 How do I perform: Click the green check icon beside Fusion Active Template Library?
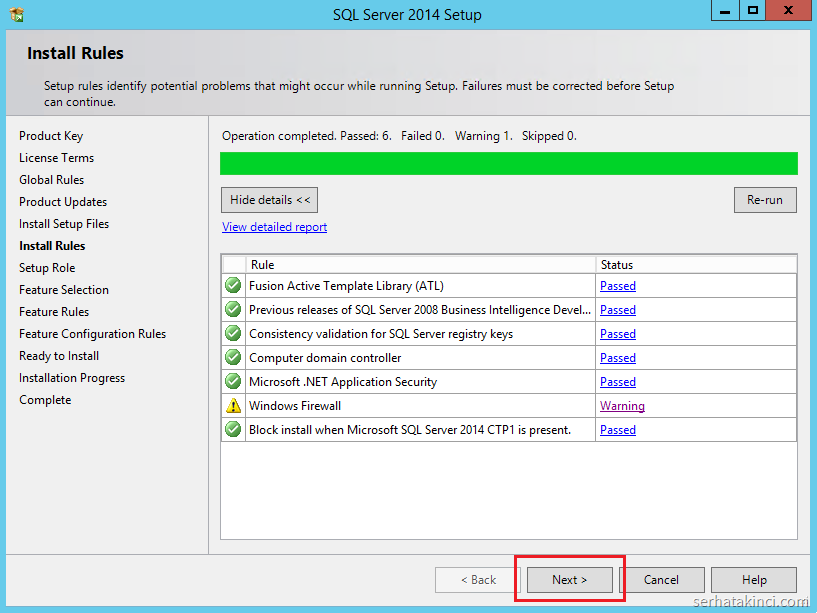[233, 286]
